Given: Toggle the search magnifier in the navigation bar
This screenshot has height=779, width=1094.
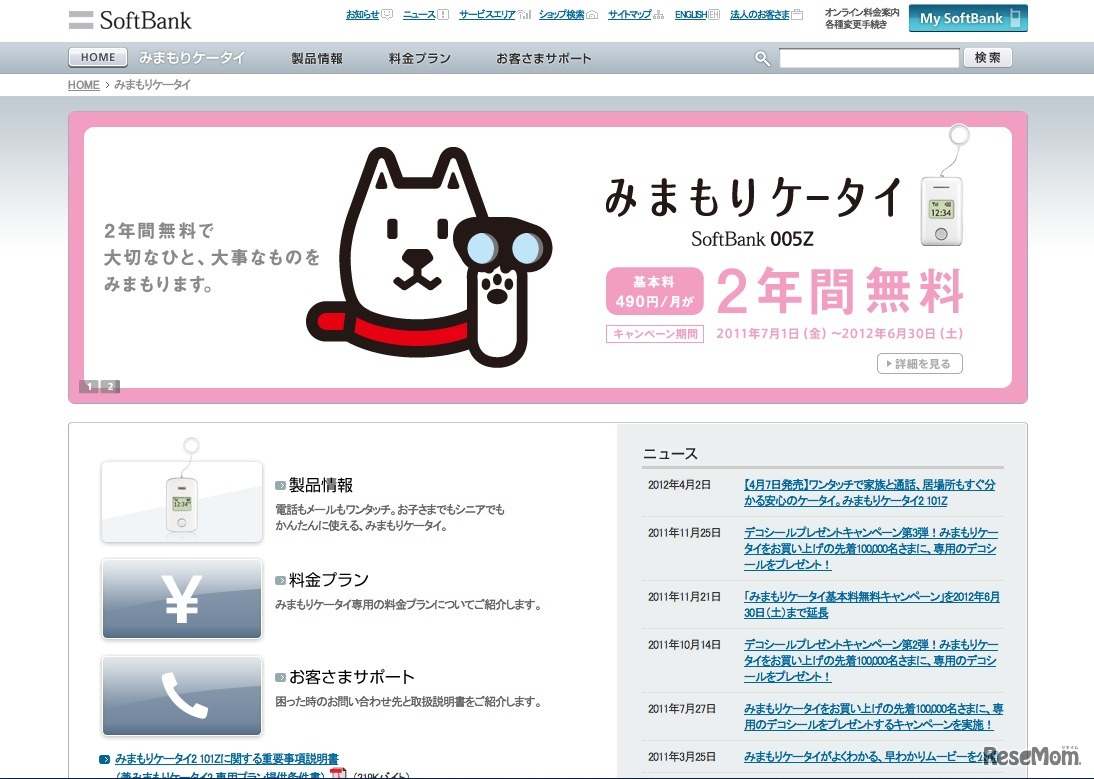Looking at the screenshot, I should point(762,58).
